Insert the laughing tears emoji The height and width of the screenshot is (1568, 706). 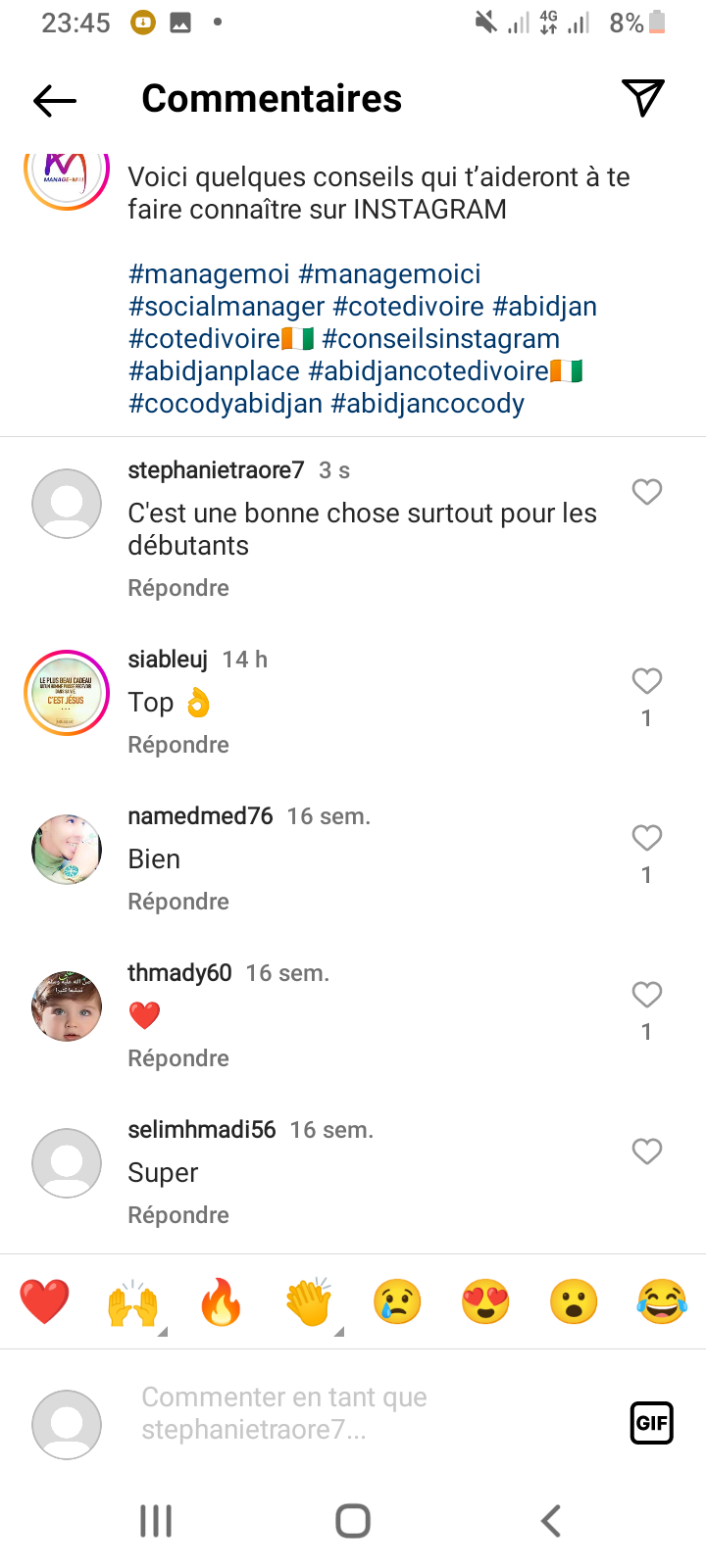click(x=662, y=1303)
